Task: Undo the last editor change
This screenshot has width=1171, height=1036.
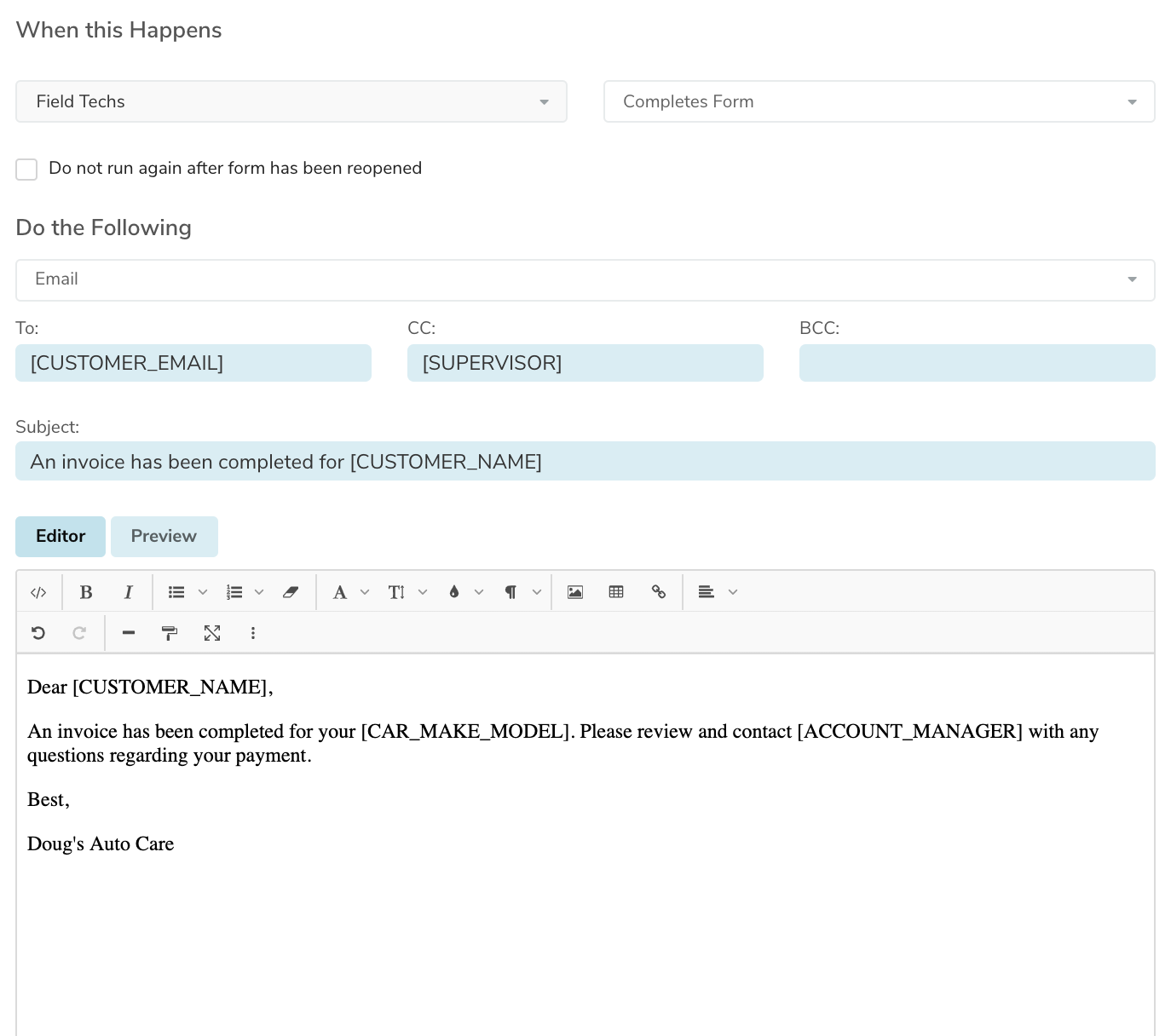Action: point(38,632)
